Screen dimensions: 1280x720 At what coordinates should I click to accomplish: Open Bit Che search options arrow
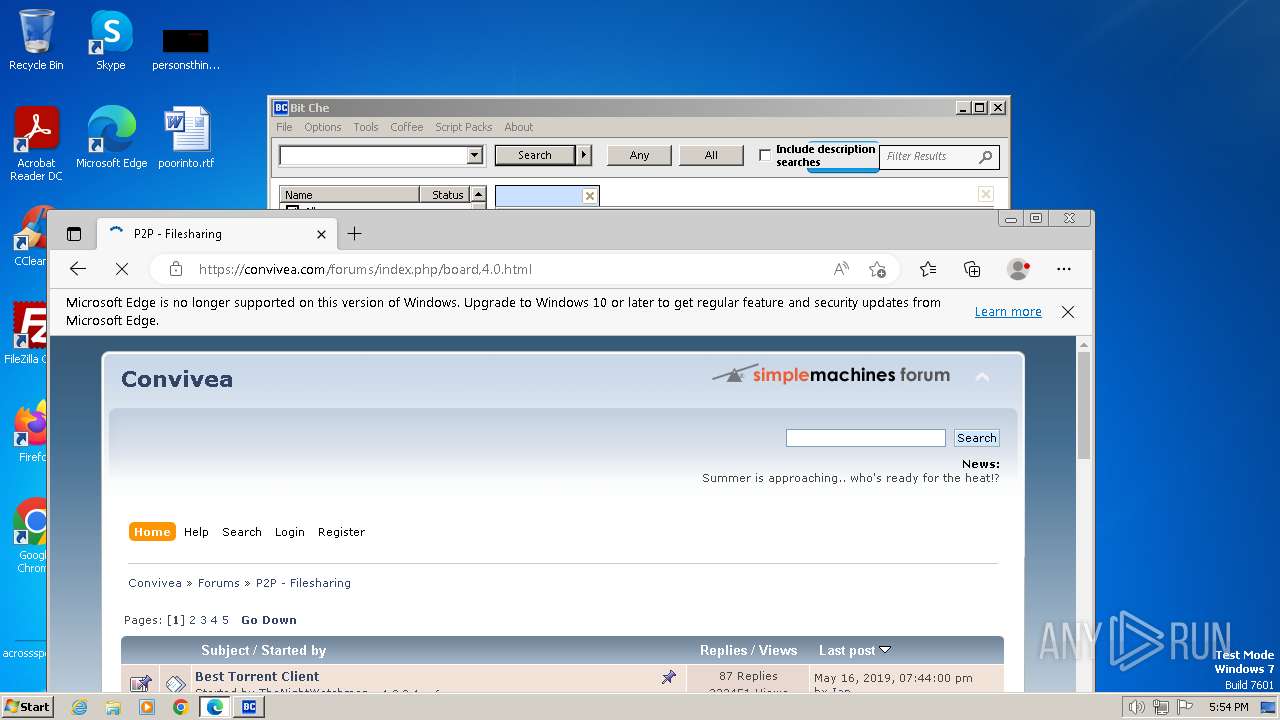(585, 155)
